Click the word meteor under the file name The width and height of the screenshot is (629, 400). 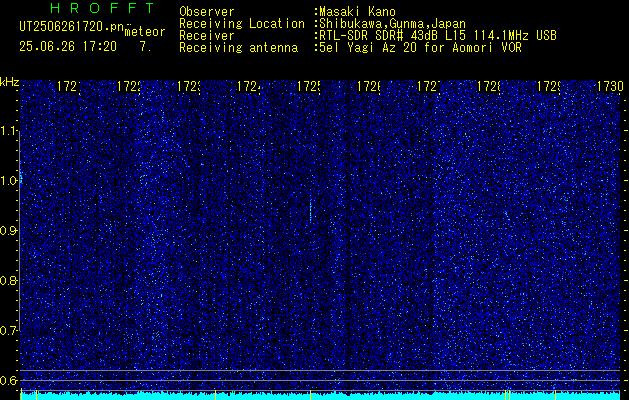click(145, 32)
